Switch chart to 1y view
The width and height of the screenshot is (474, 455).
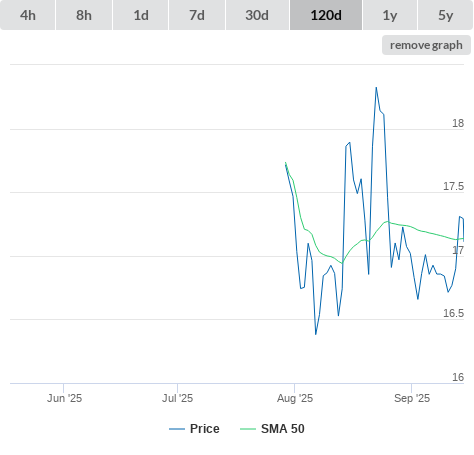390,15
